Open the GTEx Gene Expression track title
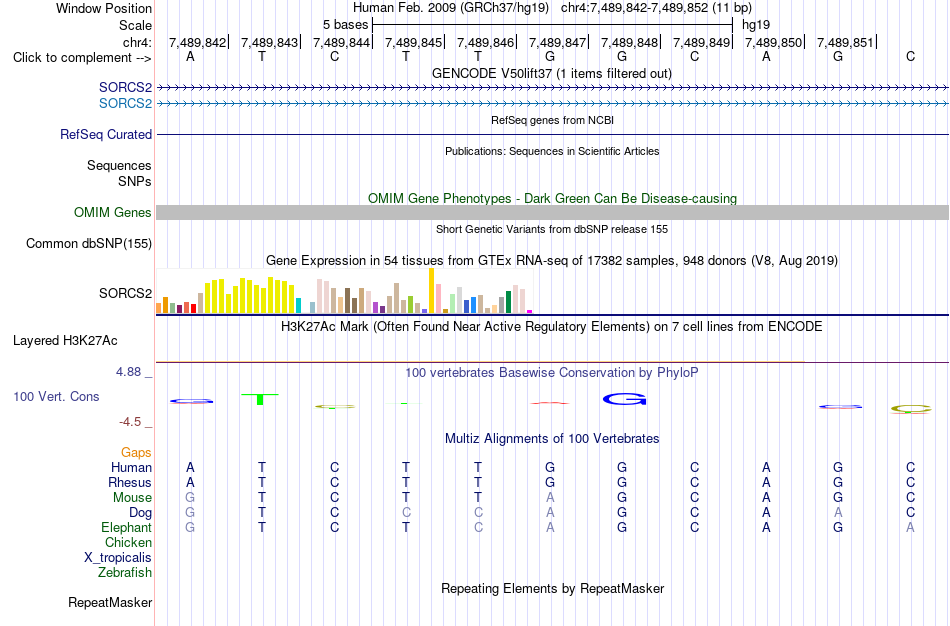 click(552, 261)
